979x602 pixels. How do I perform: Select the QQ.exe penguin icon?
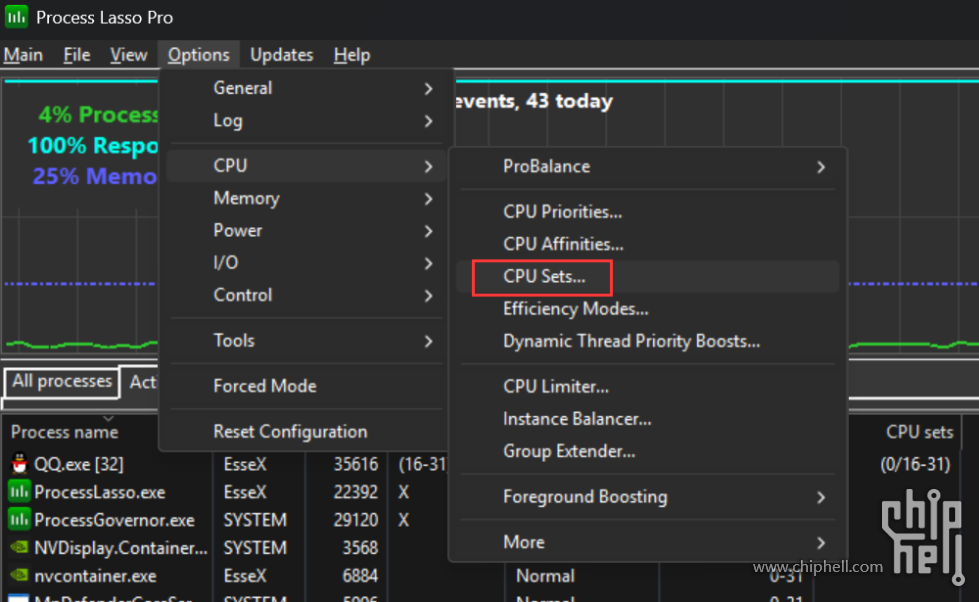pyautogui.click(x=19, y=463)
